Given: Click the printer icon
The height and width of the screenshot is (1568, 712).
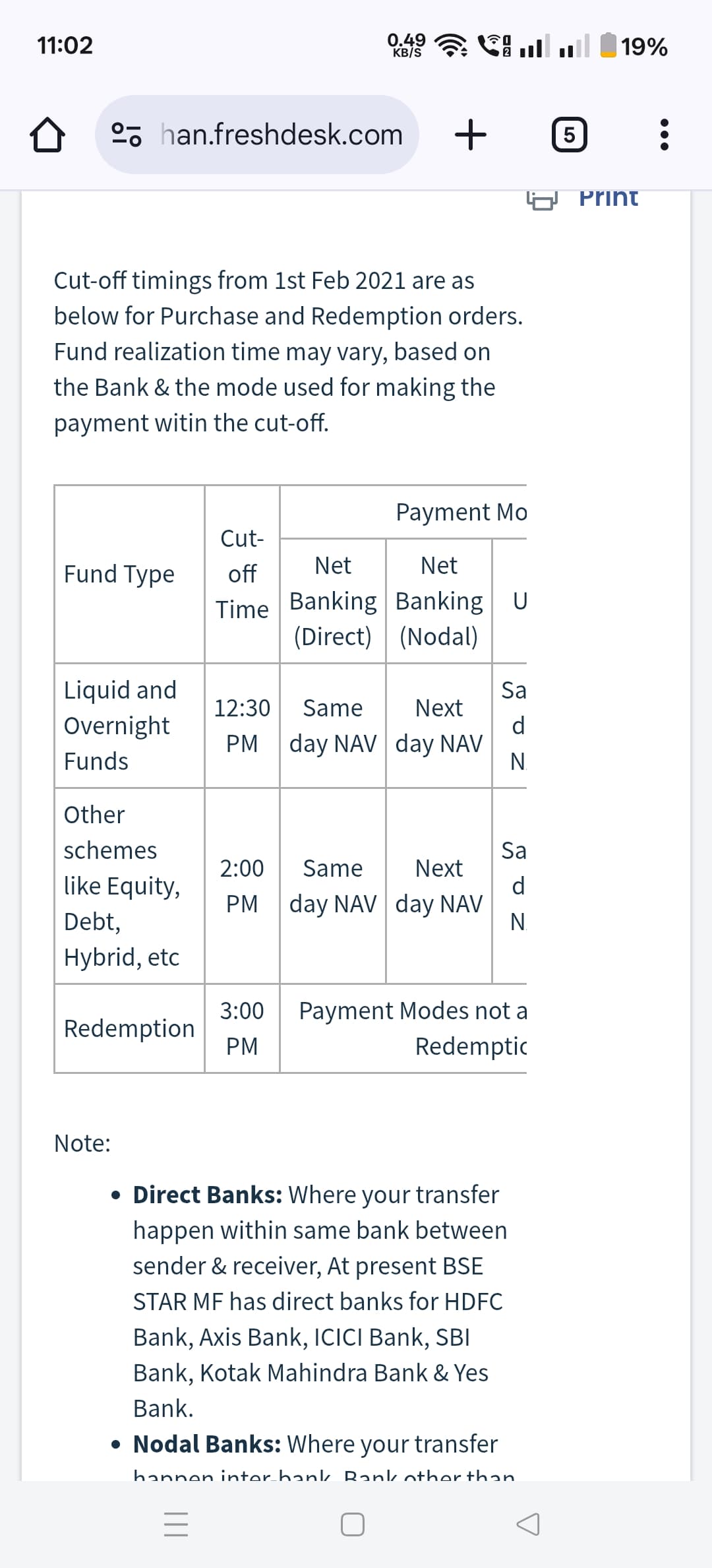Looking at the screenshot, I should point(542,199).
